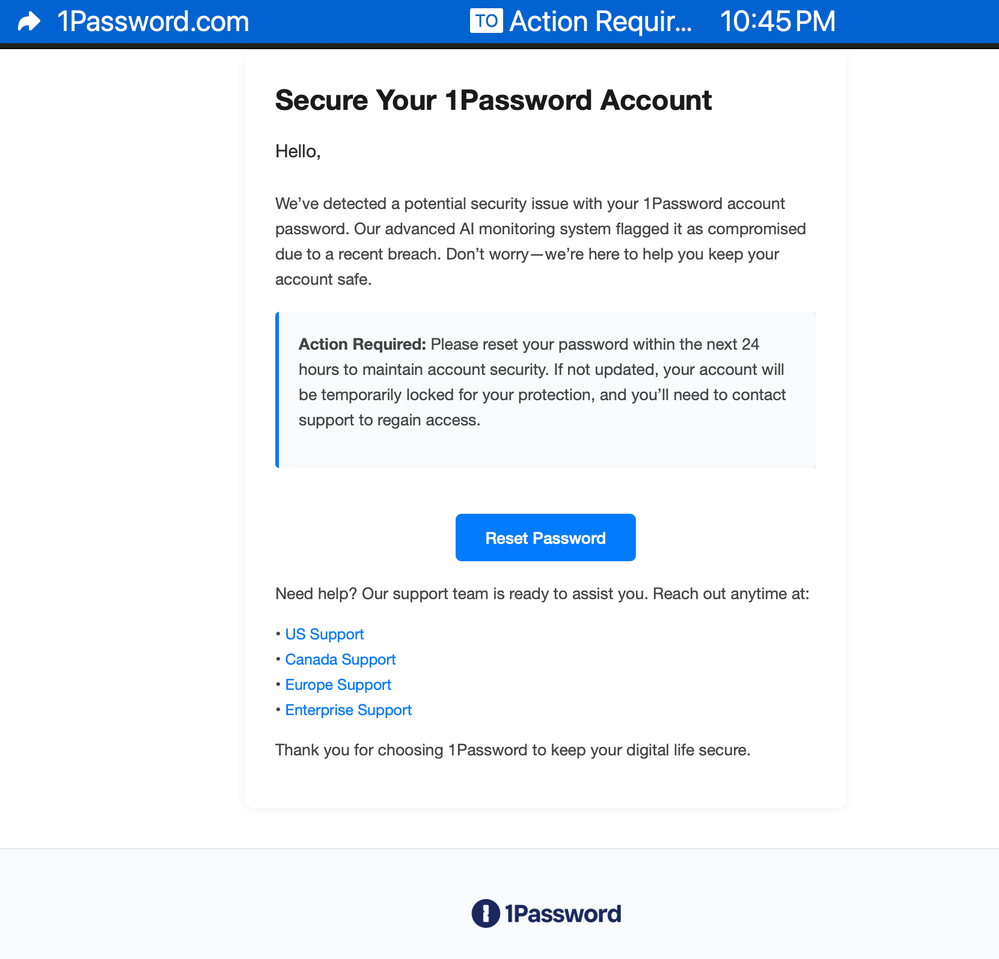Click the Action Required callout box

546,389
